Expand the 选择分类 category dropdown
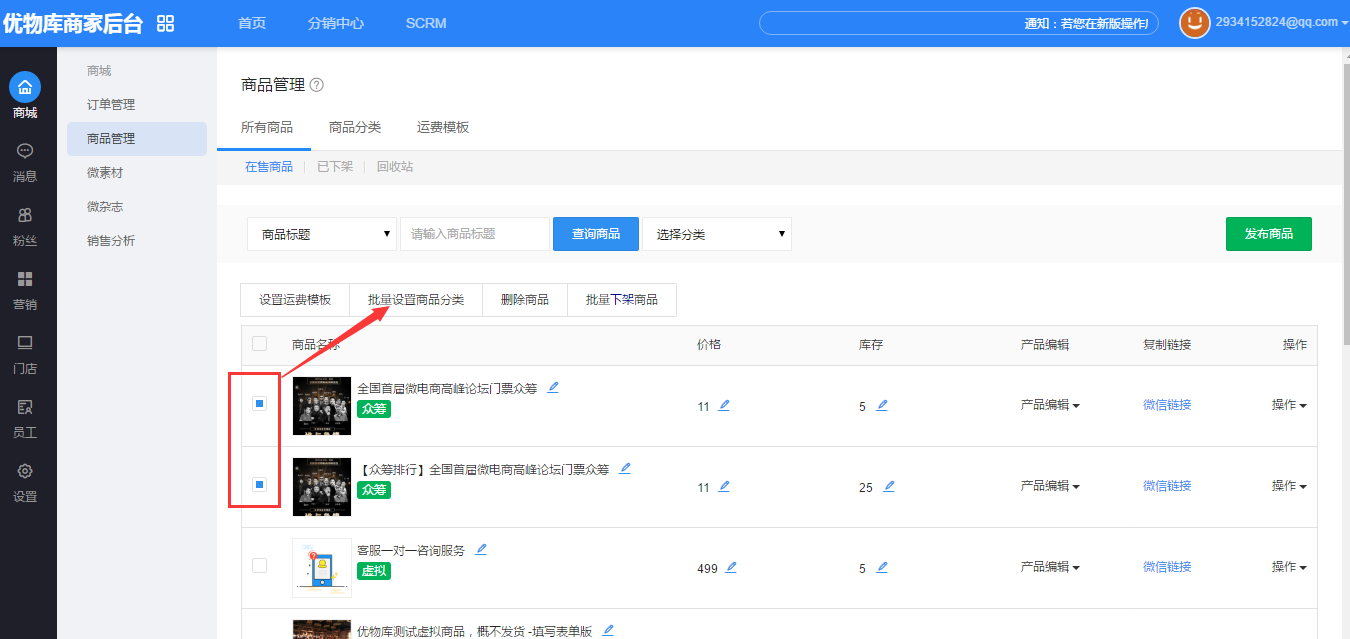1350x639 pixels. click(x=716, y=234)
